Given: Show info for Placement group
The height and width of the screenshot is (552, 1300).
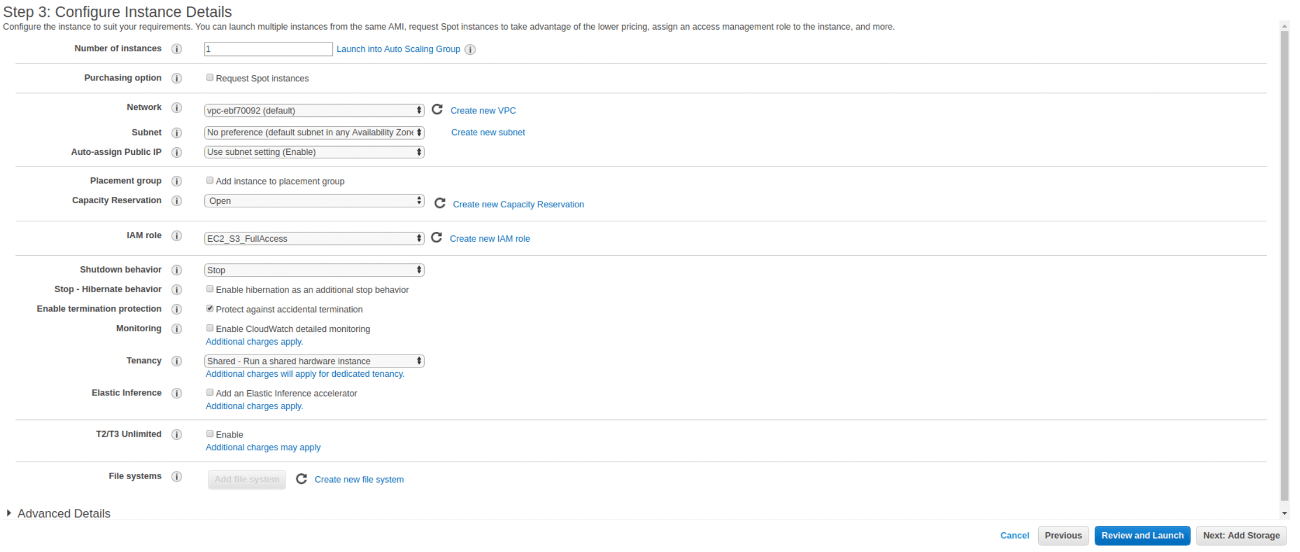Looking at the screenshot, I should pyautogui.click(x=177, y=182).
